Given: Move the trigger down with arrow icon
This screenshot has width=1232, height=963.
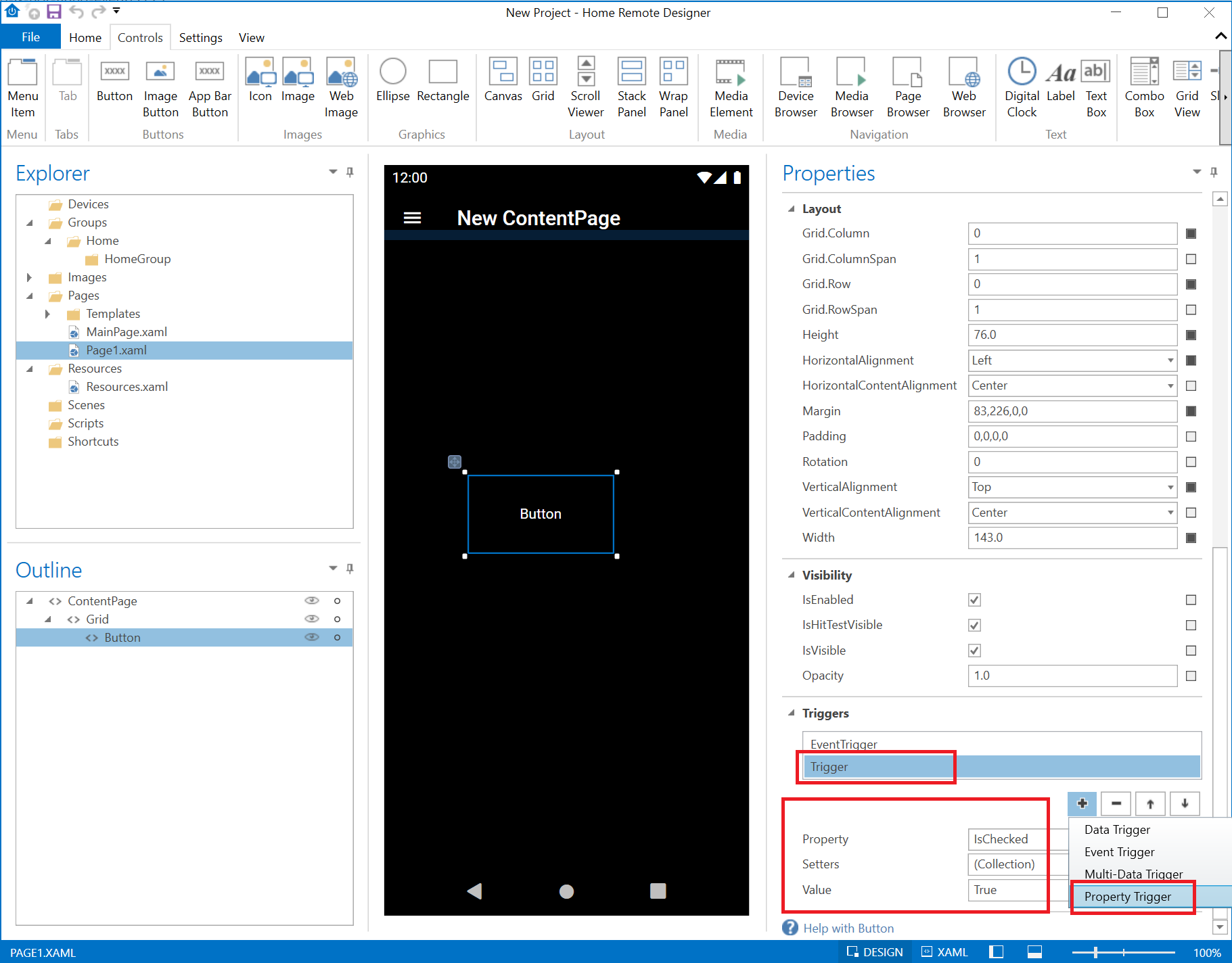Looking at the screenshot, I should (x=1185, y=803).
